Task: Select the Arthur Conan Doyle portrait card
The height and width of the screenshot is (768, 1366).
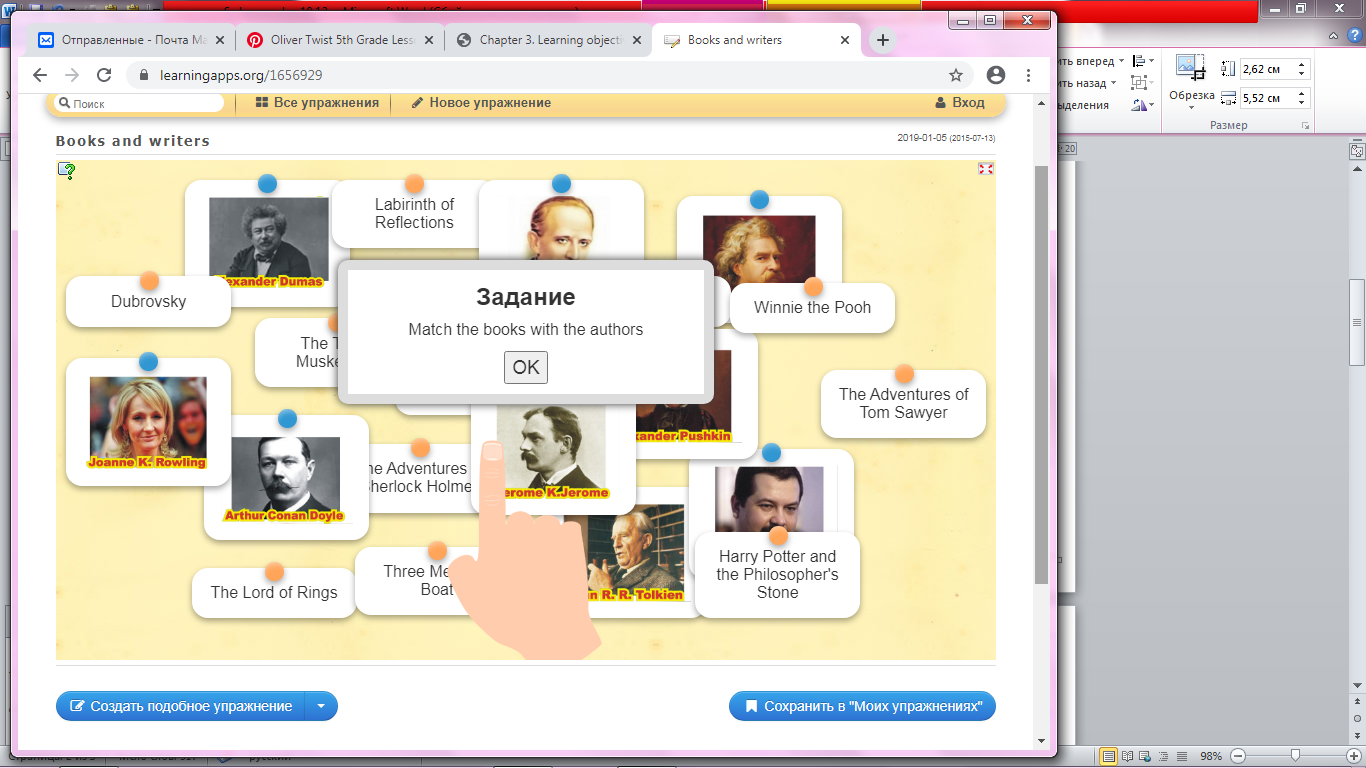Action: point(286,478)
